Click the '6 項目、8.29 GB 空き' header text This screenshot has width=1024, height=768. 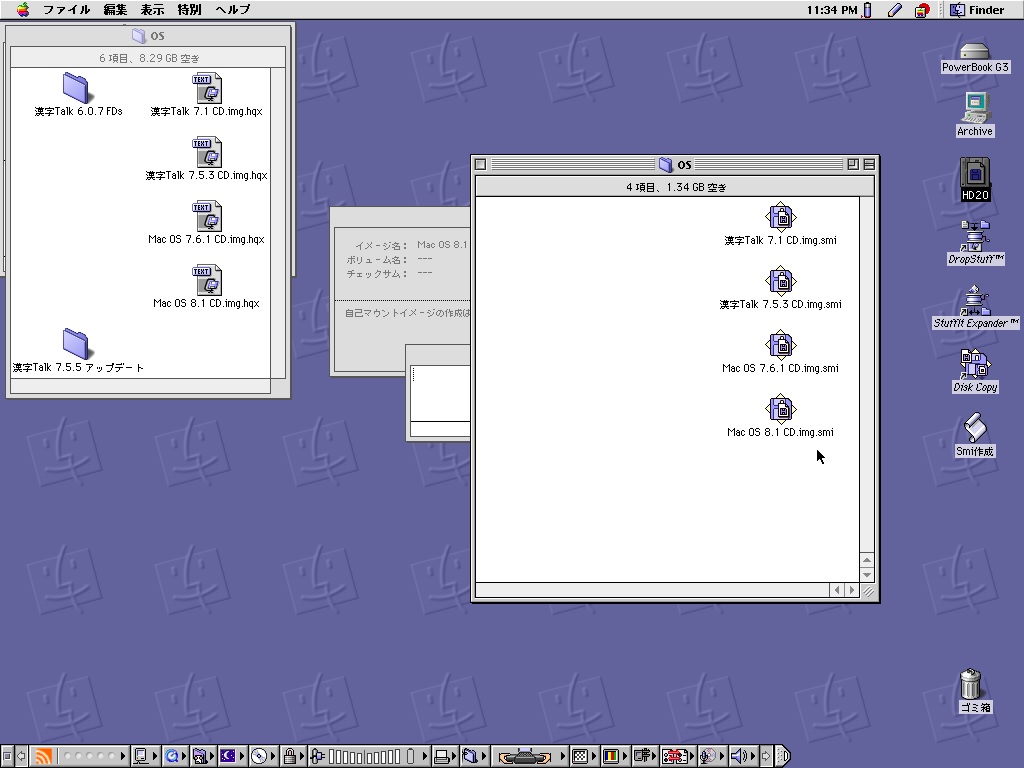149,58
